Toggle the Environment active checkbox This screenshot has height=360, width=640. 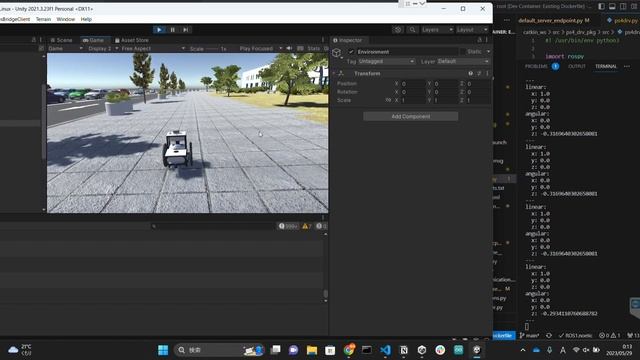point(351,52)
